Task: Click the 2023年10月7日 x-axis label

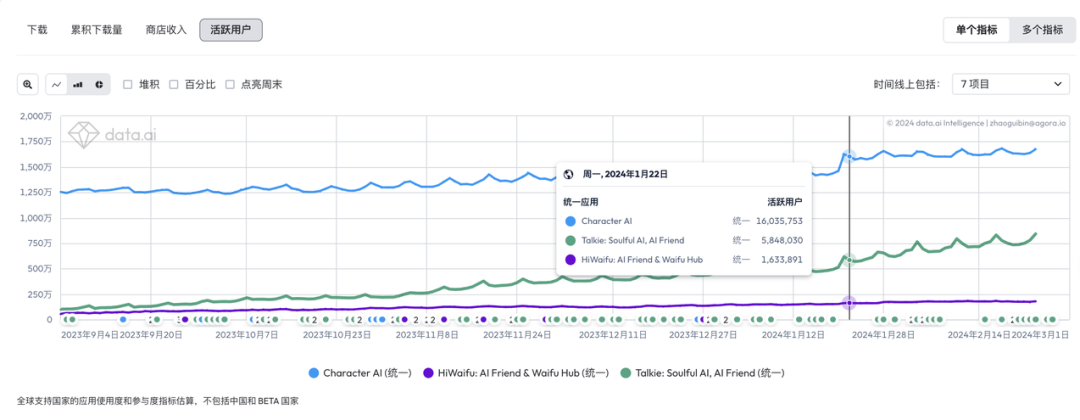Action: tap(247, 335)
